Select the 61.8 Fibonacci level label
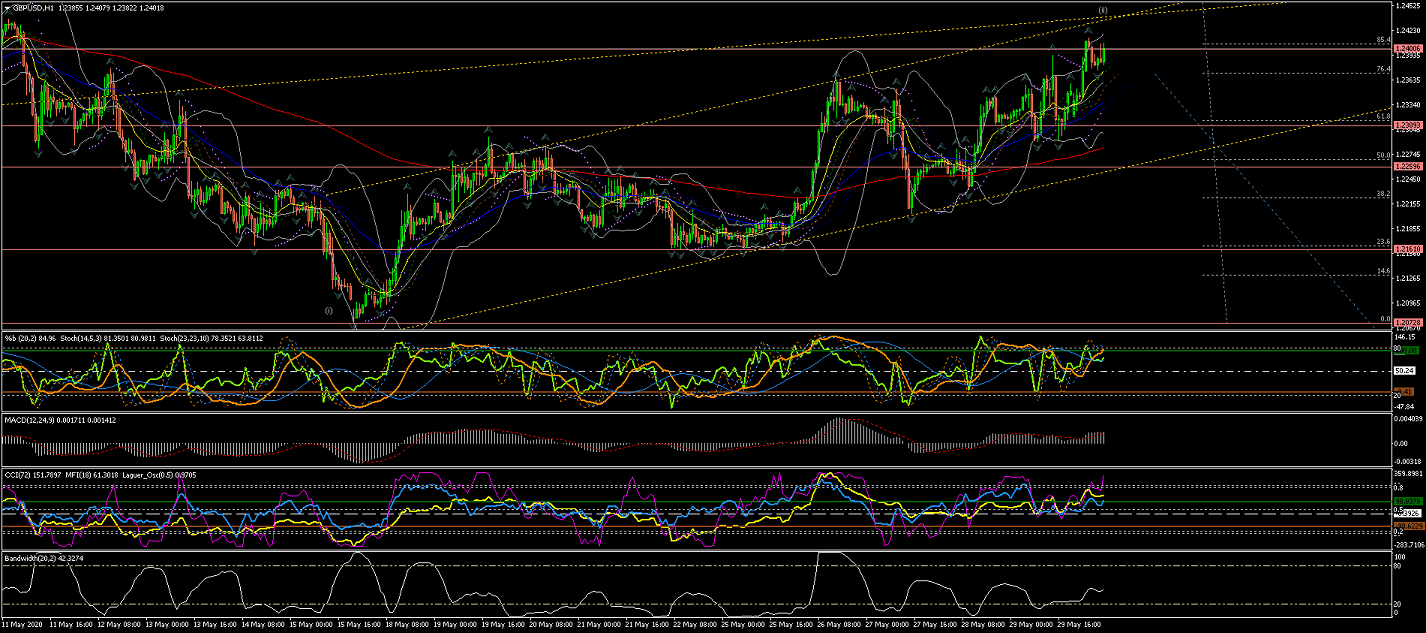This screenshot has width=1426, height=633. [x=1382, y=116]
